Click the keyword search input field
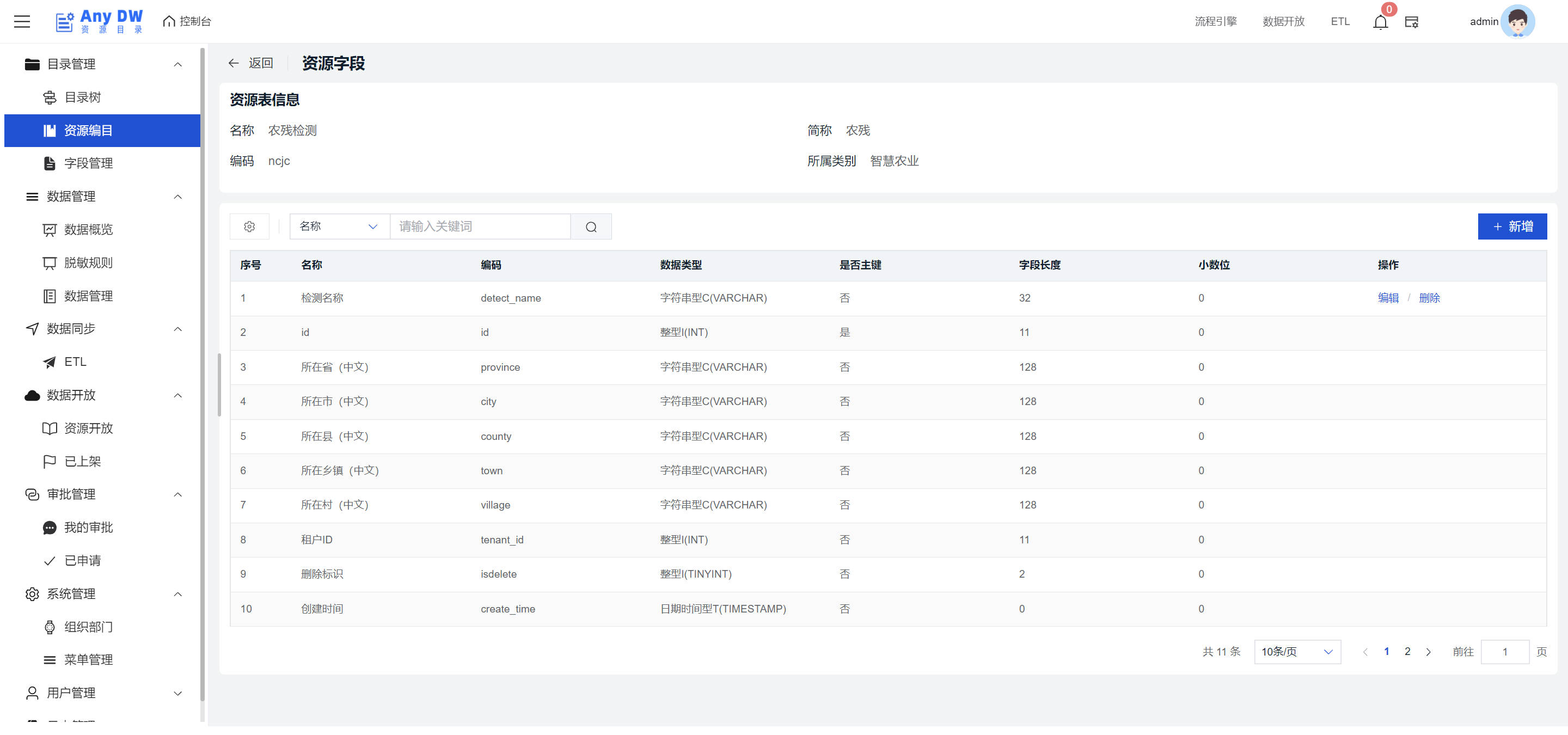Screen dimensions: 1568x735 (x=480, y=226)
